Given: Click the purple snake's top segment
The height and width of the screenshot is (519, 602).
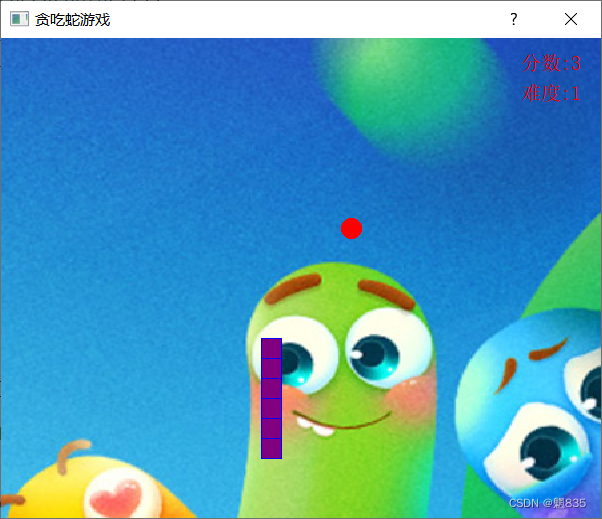Looking at the screenshot, I should coord(271,348).
